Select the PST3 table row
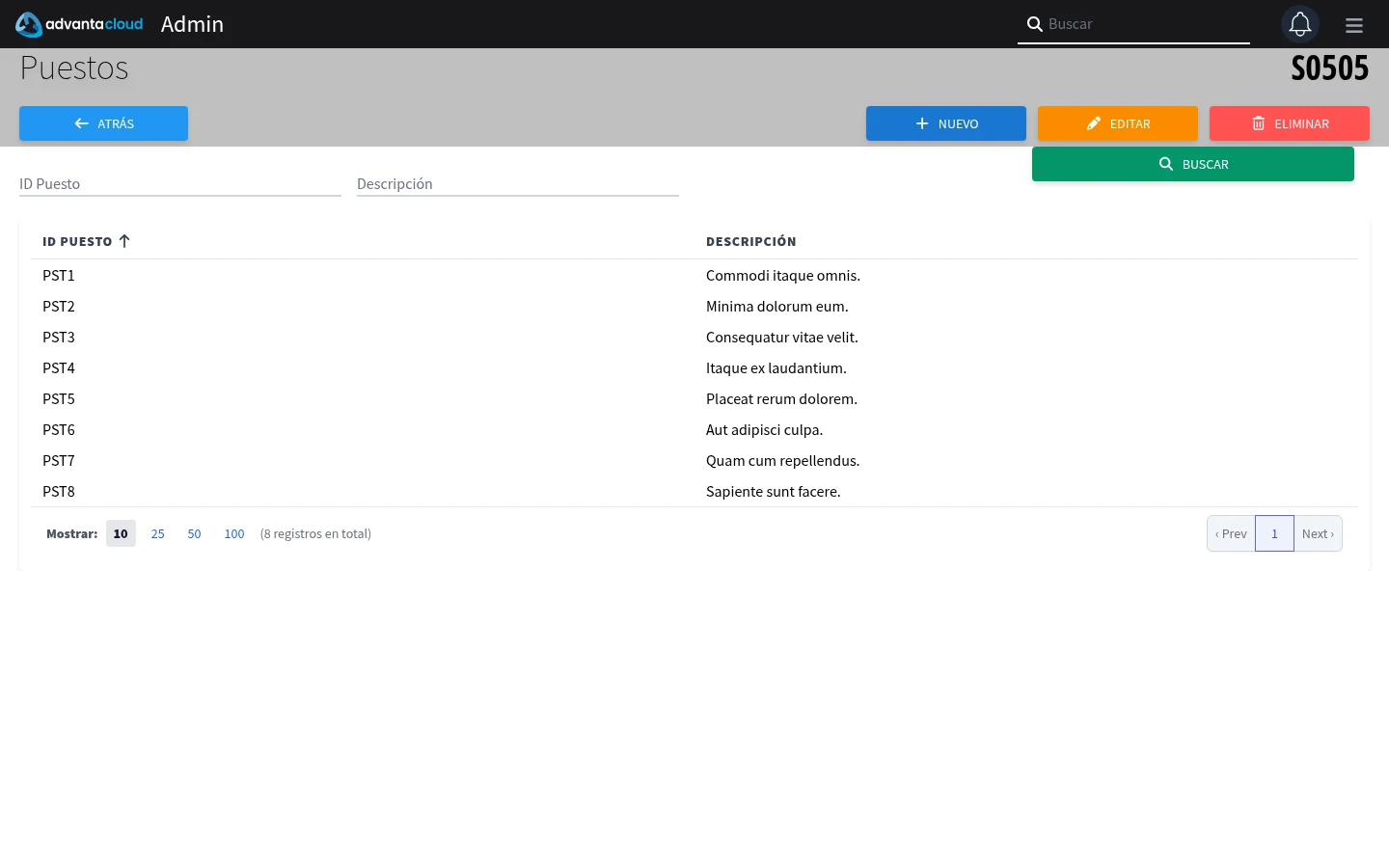The width and height of the screenshot is (1389, 868). click(x=694, y=337)
